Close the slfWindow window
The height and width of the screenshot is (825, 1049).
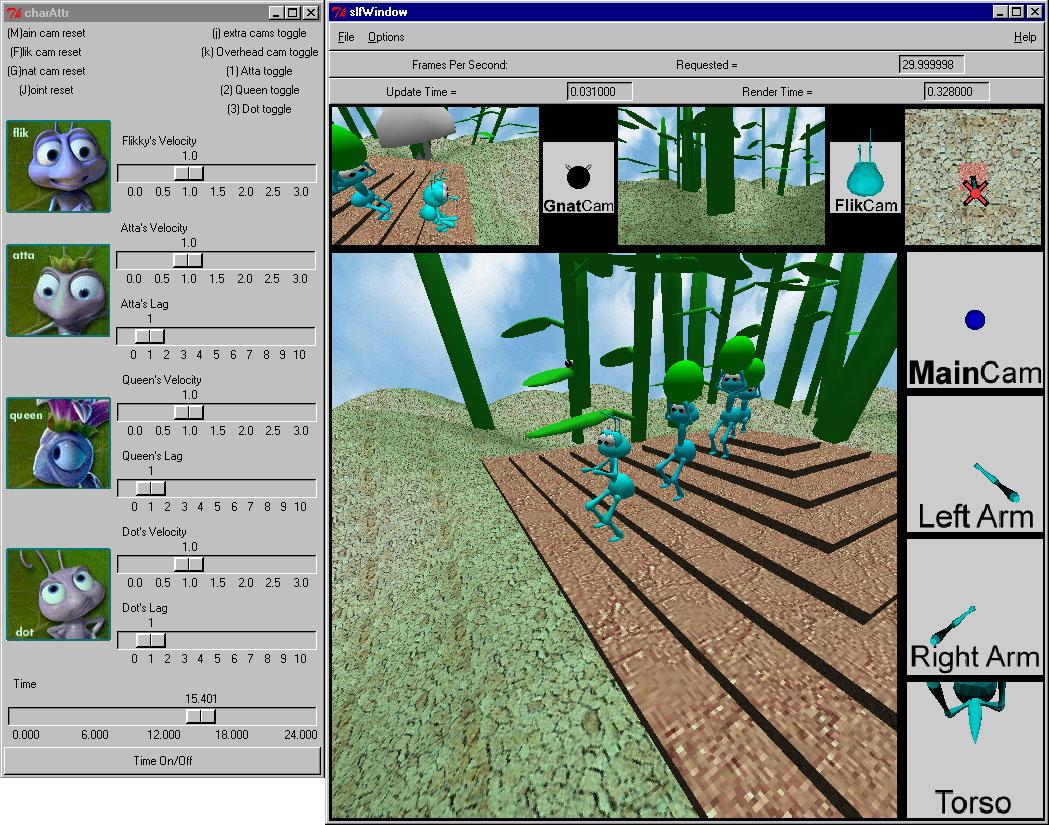coord(1034,12)
